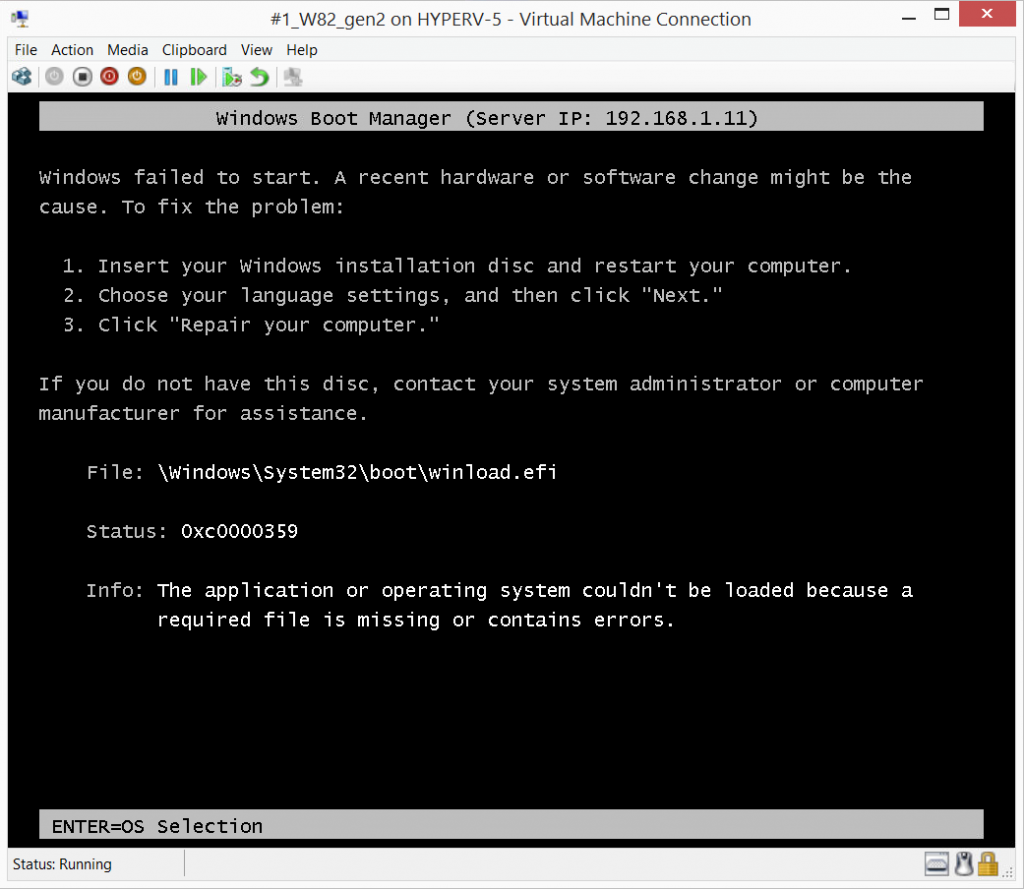Revert the virtual machine to checkpoint
The image size is (1024, 889).
[259, 77]
